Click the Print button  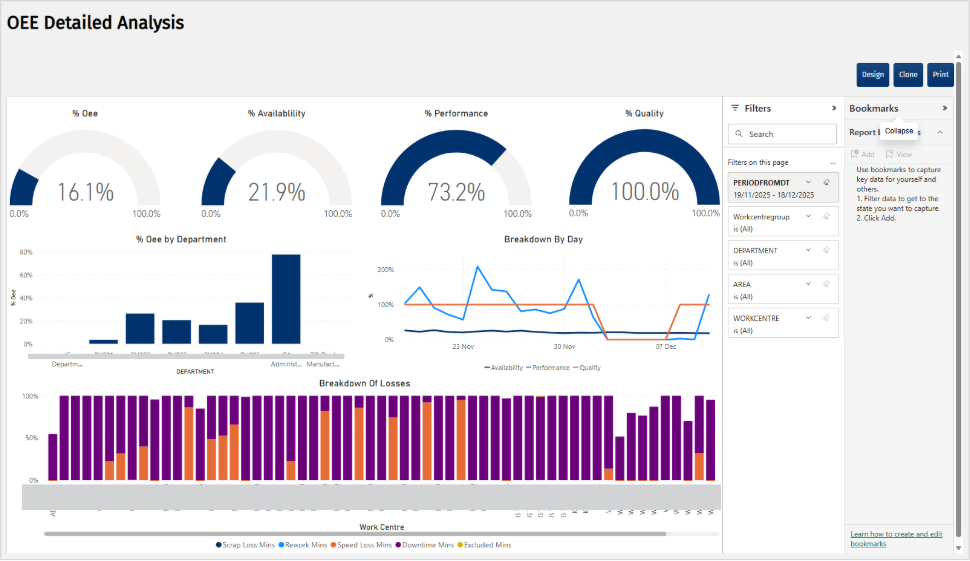point(940,74)
